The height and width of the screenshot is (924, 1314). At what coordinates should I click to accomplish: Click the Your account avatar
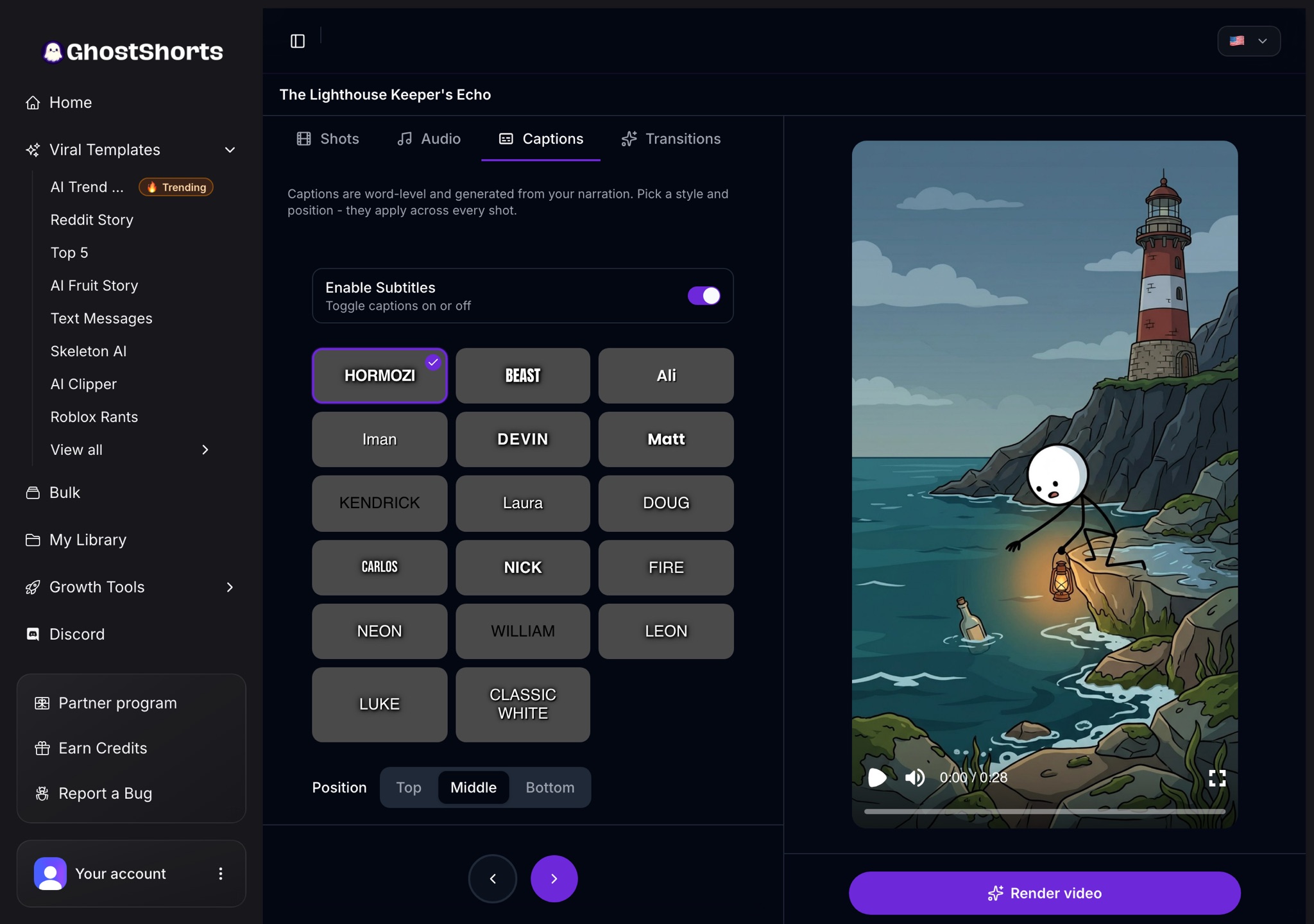point(50,873)
